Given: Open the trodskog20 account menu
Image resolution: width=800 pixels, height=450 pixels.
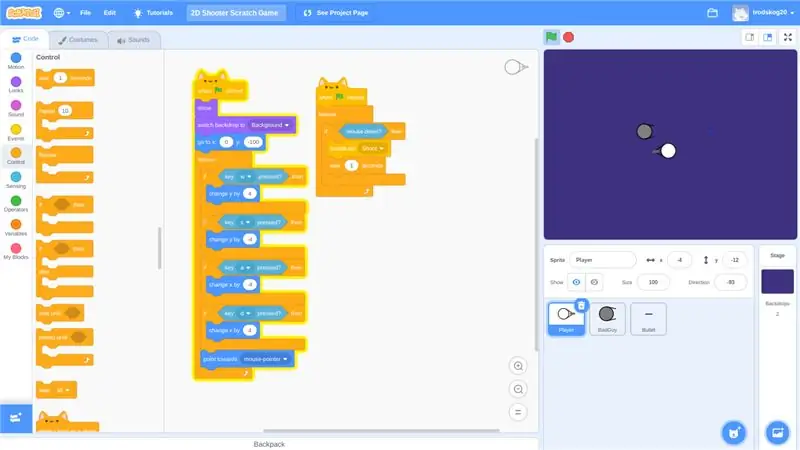Looking at the screenshot, I should click(763, 13).
